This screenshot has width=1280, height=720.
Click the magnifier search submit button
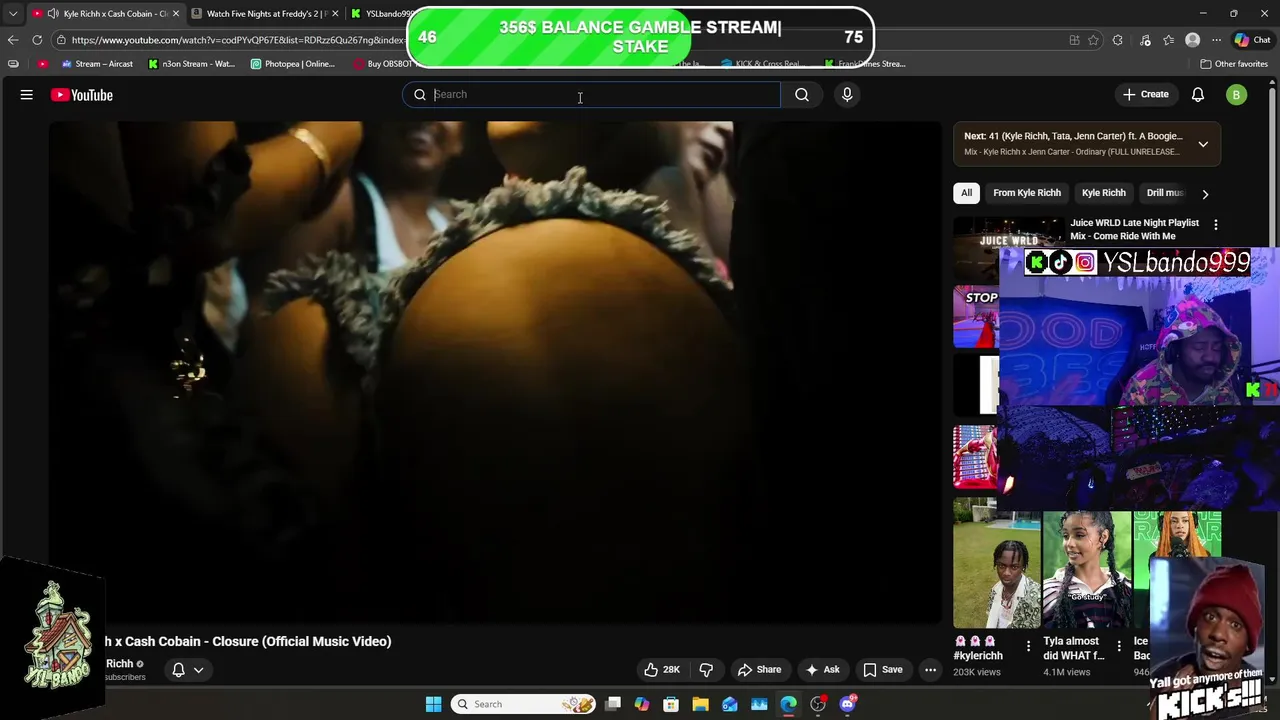pos(802,95)
